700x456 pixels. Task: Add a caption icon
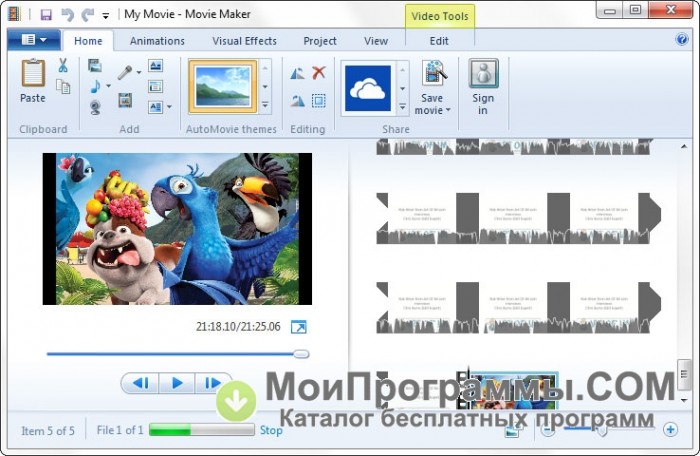155,86
